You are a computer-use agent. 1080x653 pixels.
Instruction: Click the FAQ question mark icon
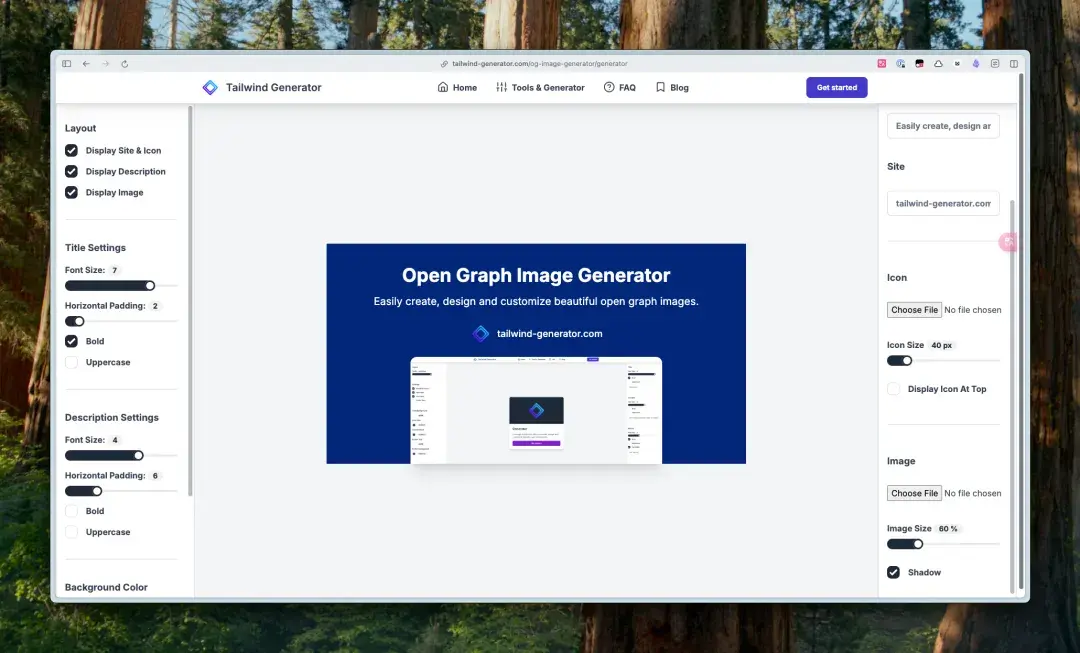coord(609,88)
